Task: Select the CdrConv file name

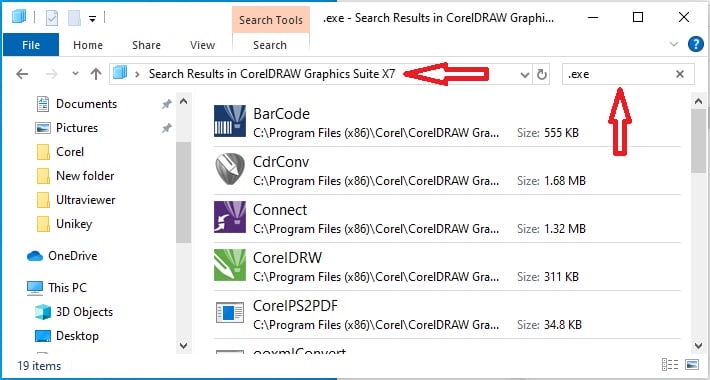Action: click(x=281, y=162)
